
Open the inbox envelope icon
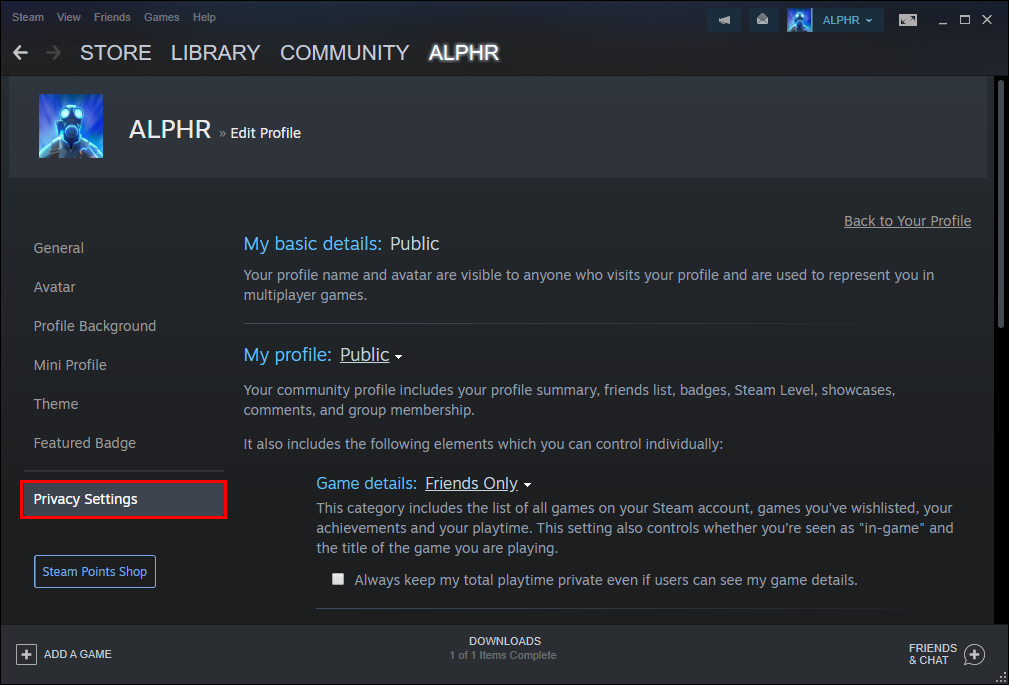coord(763,20)
